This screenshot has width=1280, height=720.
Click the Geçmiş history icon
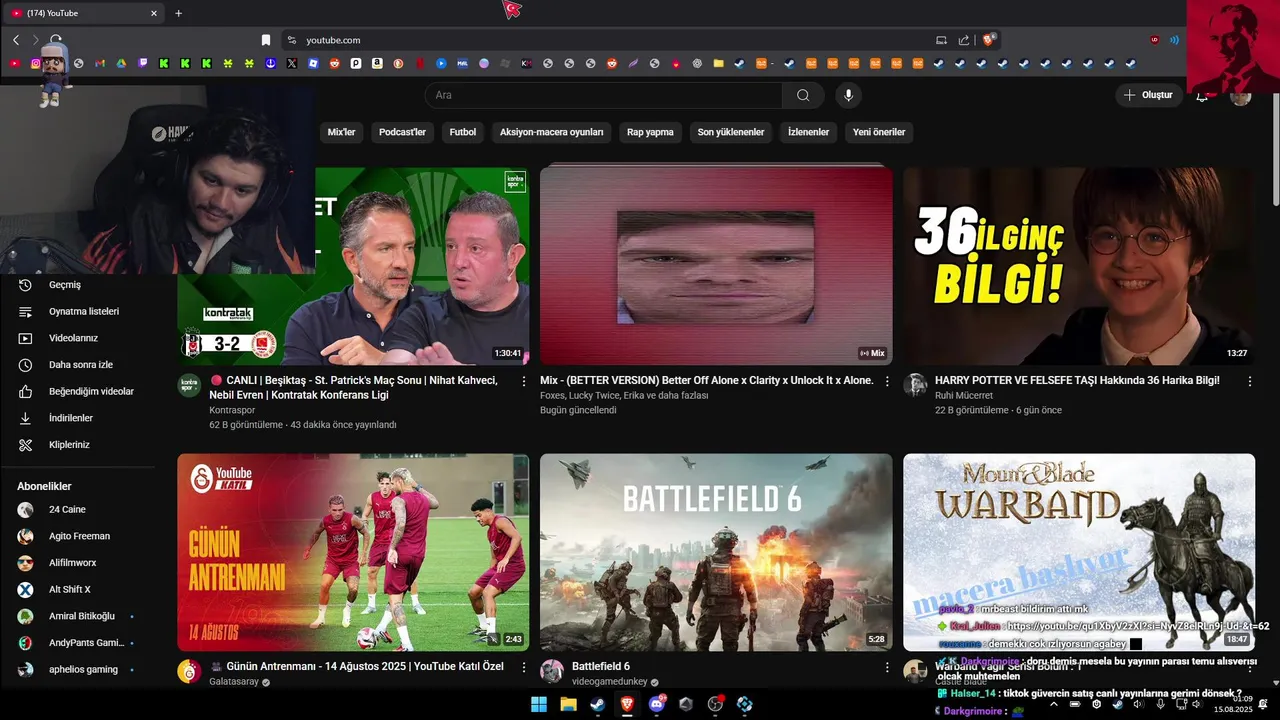pos(25,285)
